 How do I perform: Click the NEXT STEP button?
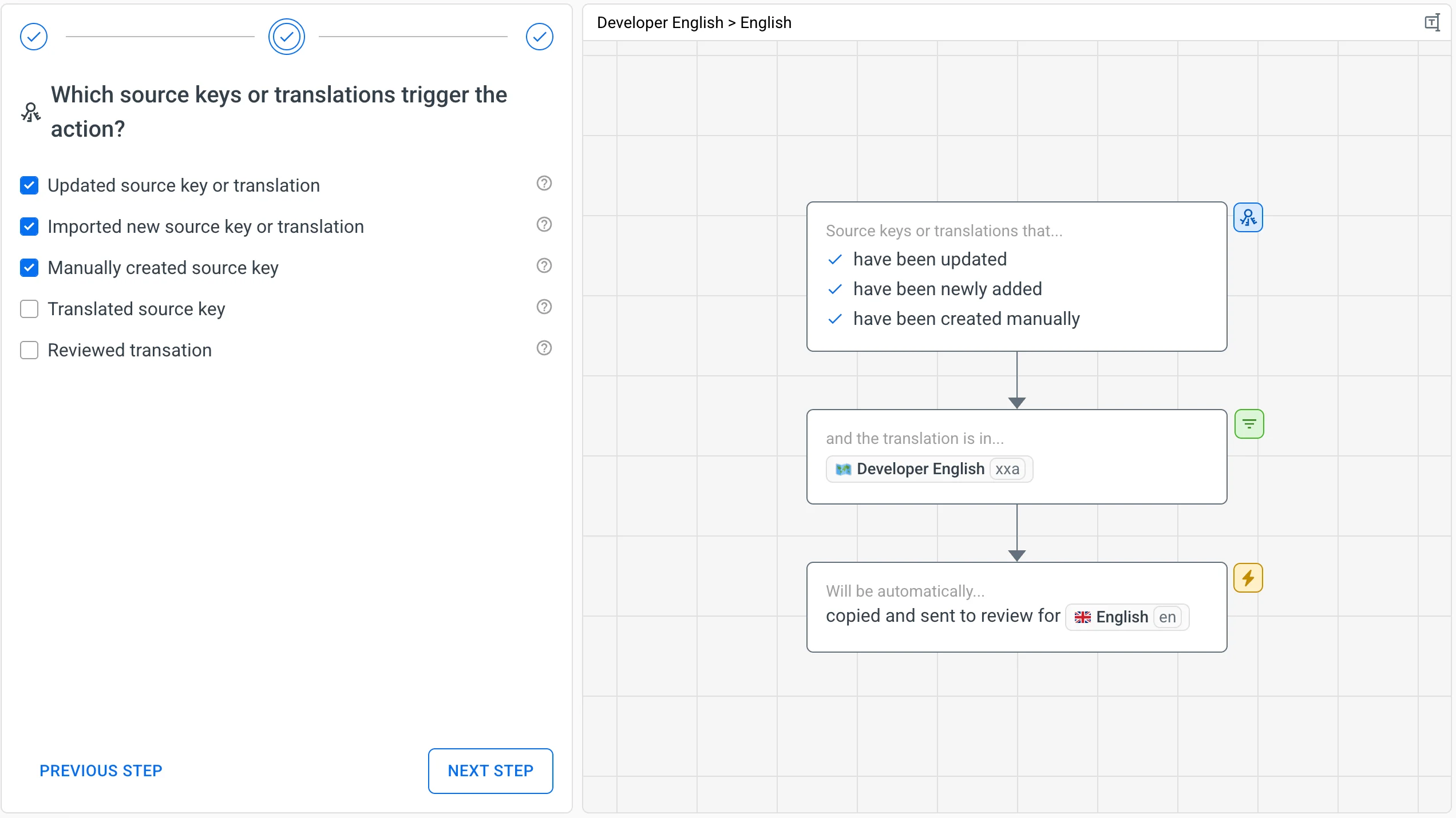(490, 771)
